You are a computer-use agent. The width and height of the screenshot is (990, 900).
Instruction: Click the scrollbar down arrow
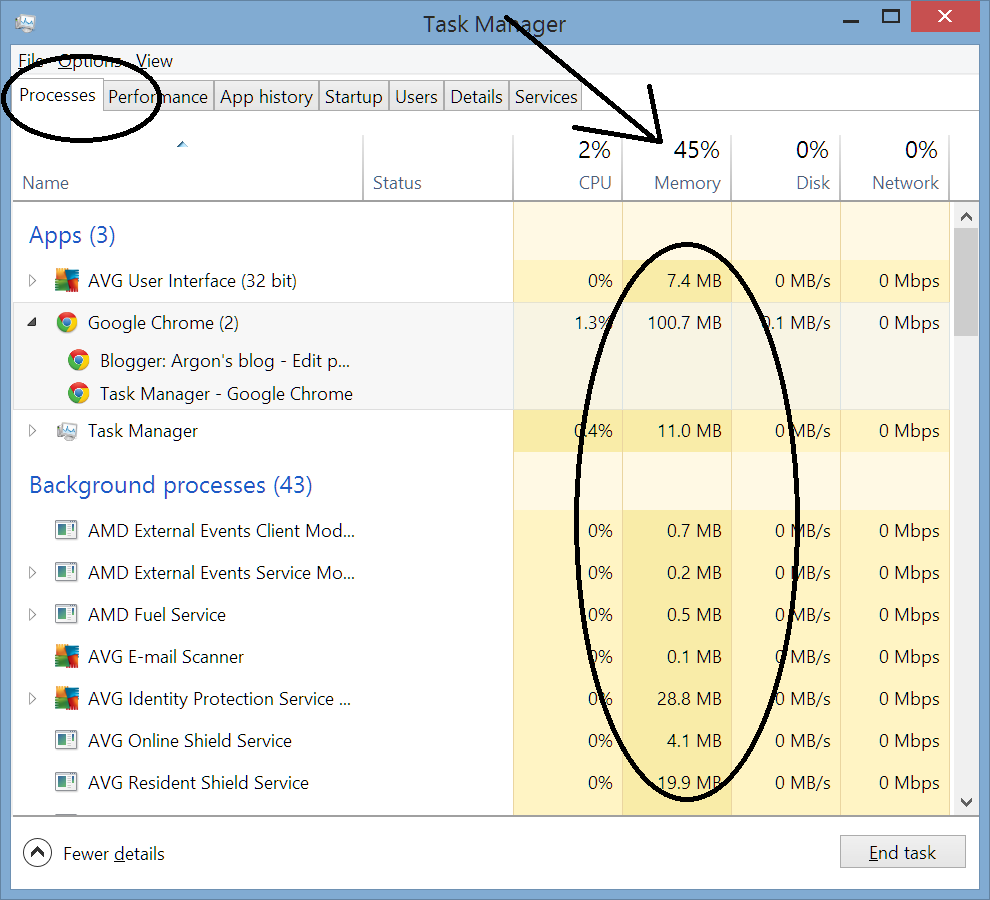[x=965, y=801]
